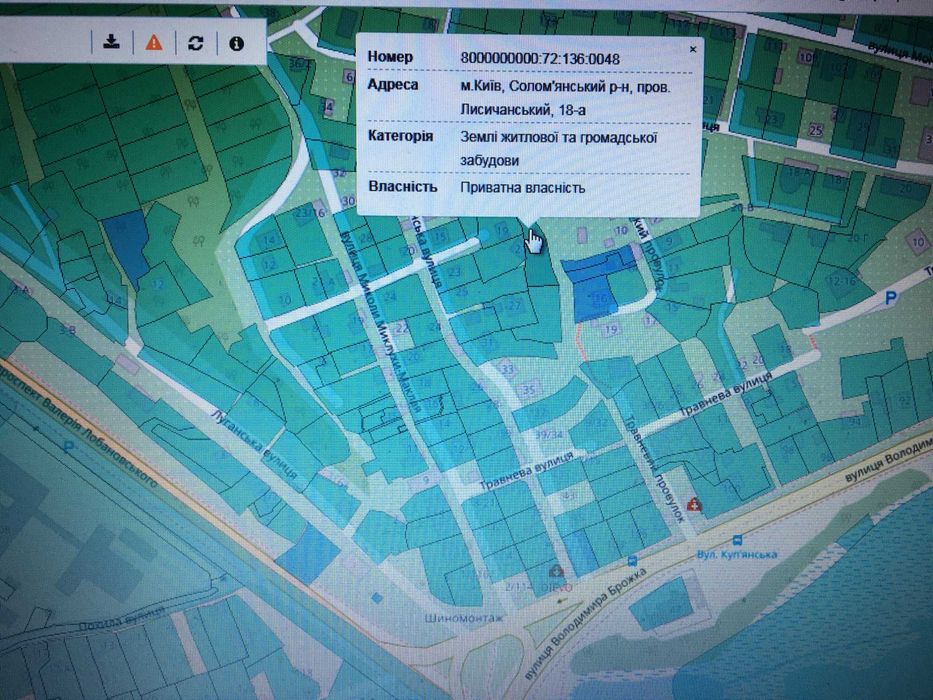Click the вулиця Володимира Брожка label

point(585,624)
